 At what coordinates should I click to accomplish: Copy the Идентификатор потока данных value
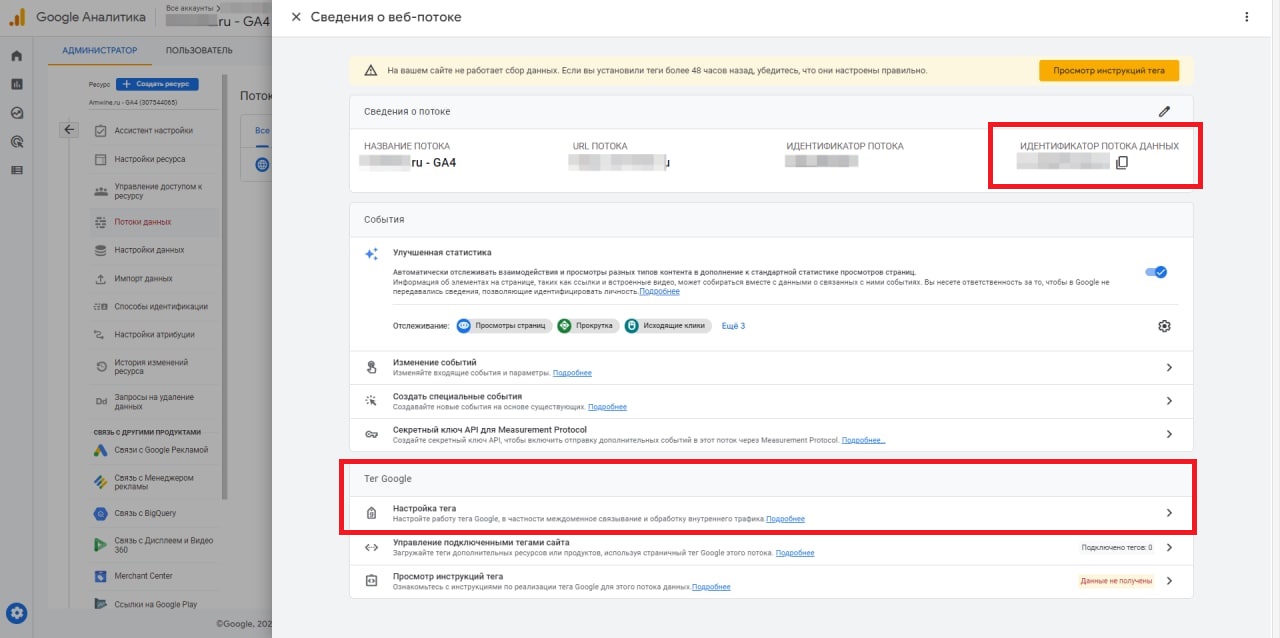[x=1122, y=162]
